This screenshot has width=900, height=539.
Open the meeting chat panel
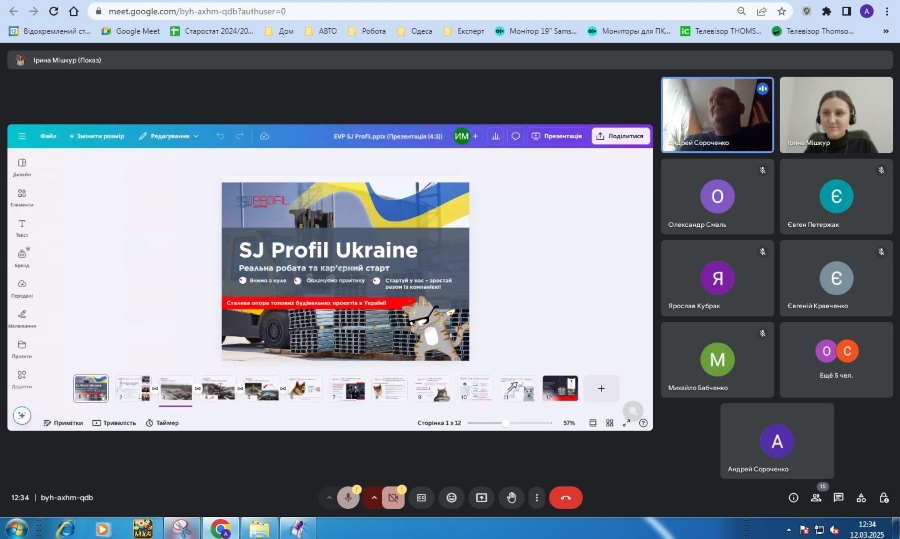tap(838, 497)
